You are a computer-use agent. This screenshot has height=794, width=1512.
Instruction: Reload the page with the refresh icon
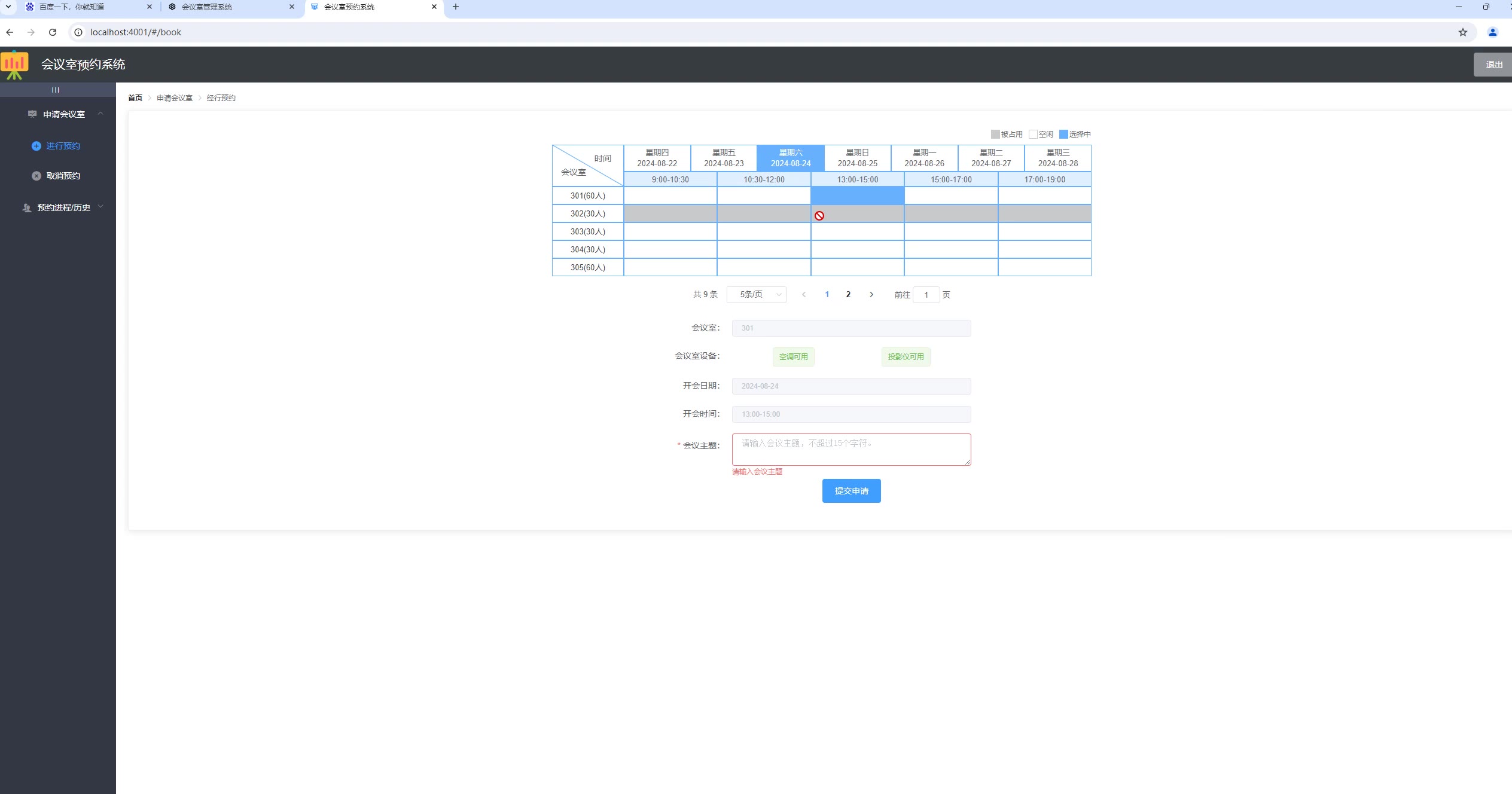coord(53,32)
